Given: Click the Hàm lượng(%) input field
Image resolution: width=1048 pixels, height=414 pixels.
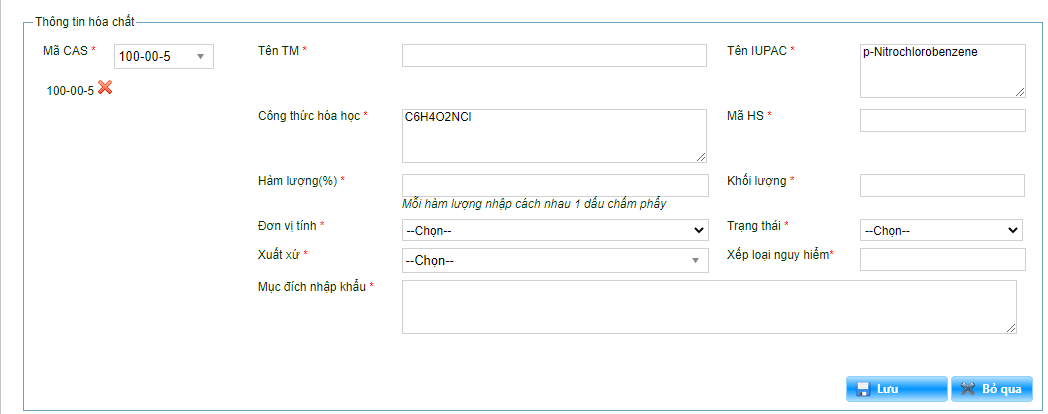Looking at the screenshot, I should pos(554,185).
